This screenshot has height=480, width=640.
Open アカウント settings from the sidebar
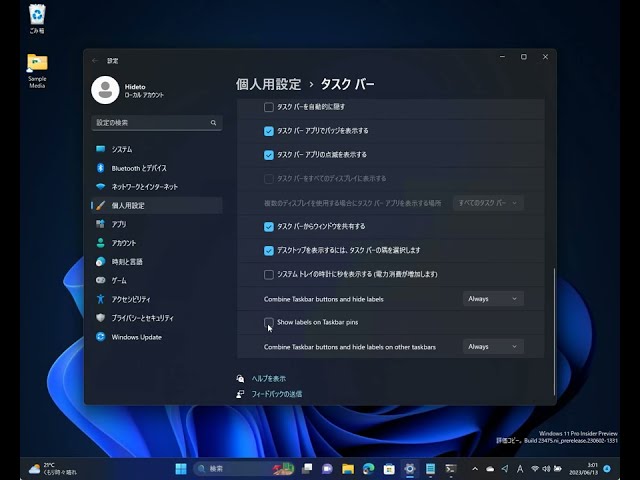pyautogui.click(x=124, y=243)
